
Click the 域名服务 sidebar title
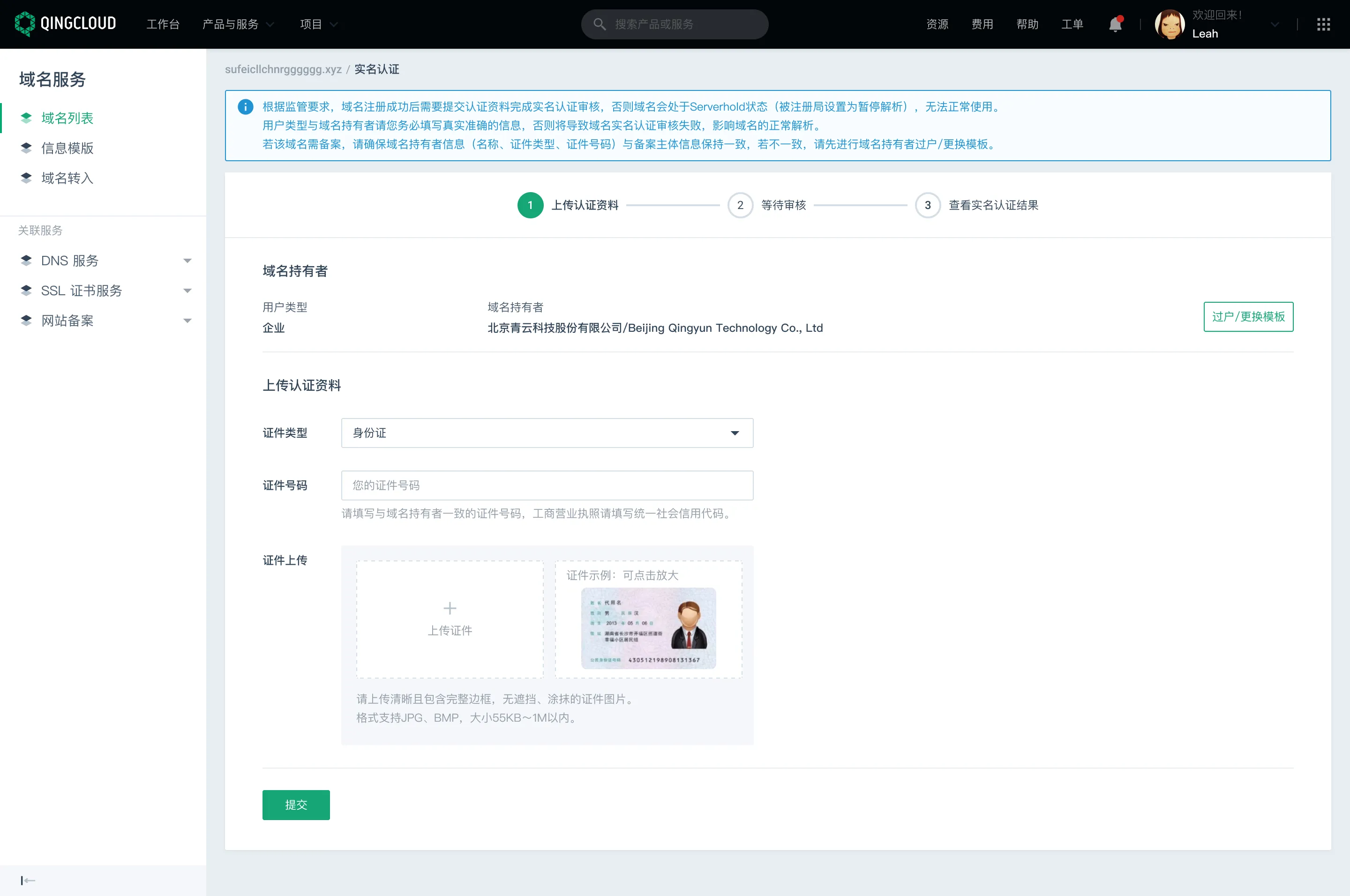click(52, 79)
